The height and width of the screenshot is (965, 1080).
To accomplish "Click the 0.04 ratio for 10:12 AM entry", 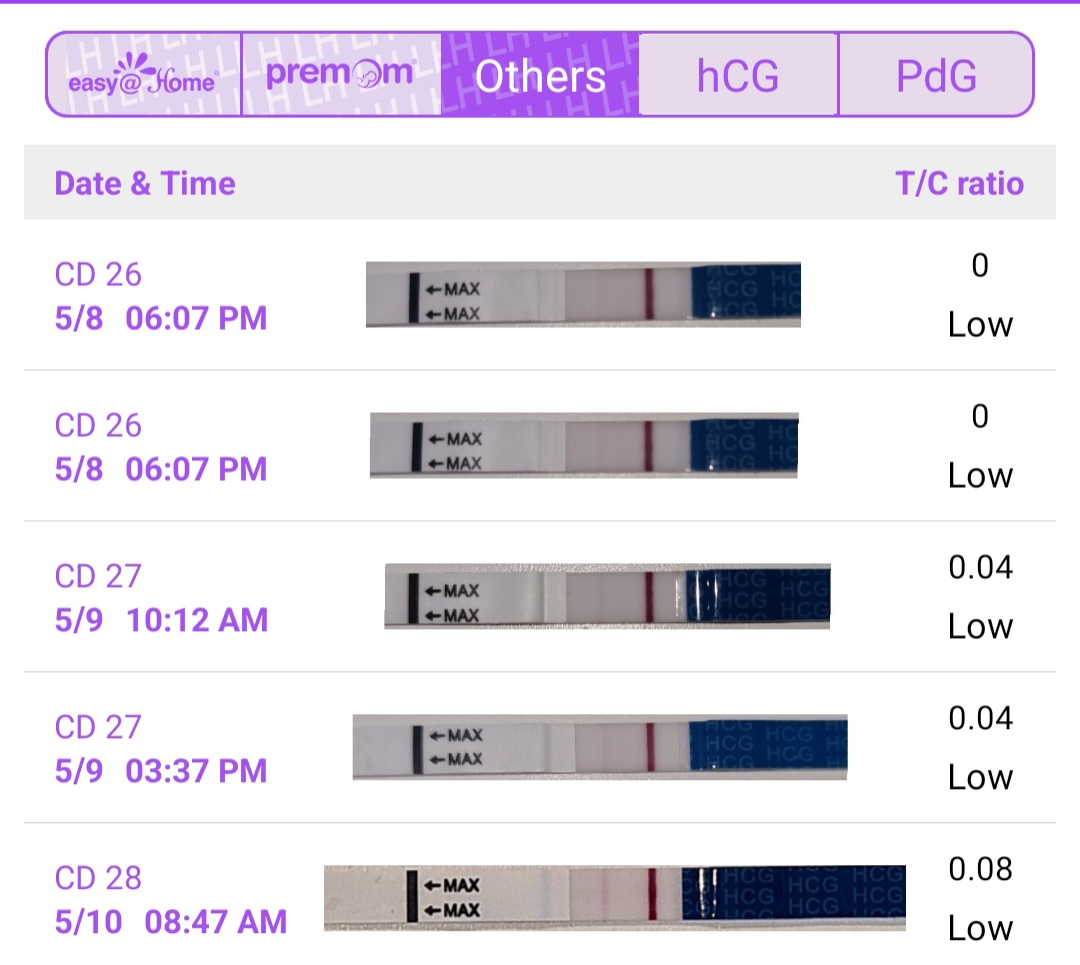I will click(980, 568).
